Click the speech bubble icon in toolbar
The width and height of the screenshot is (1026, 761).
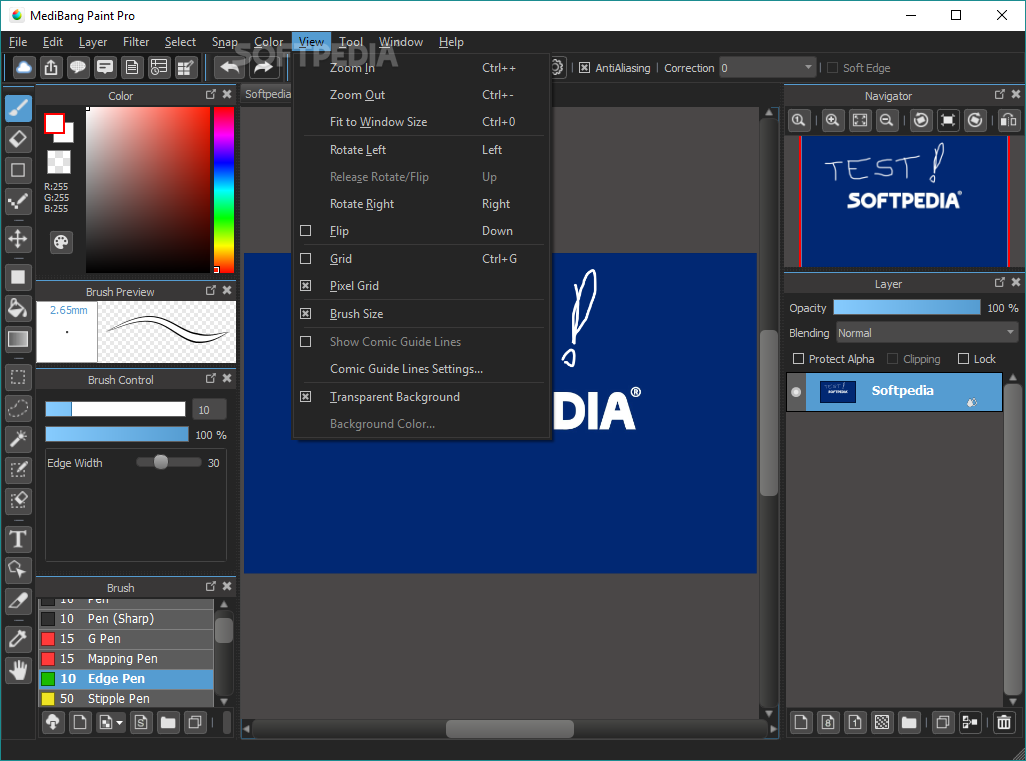[78, 67]
